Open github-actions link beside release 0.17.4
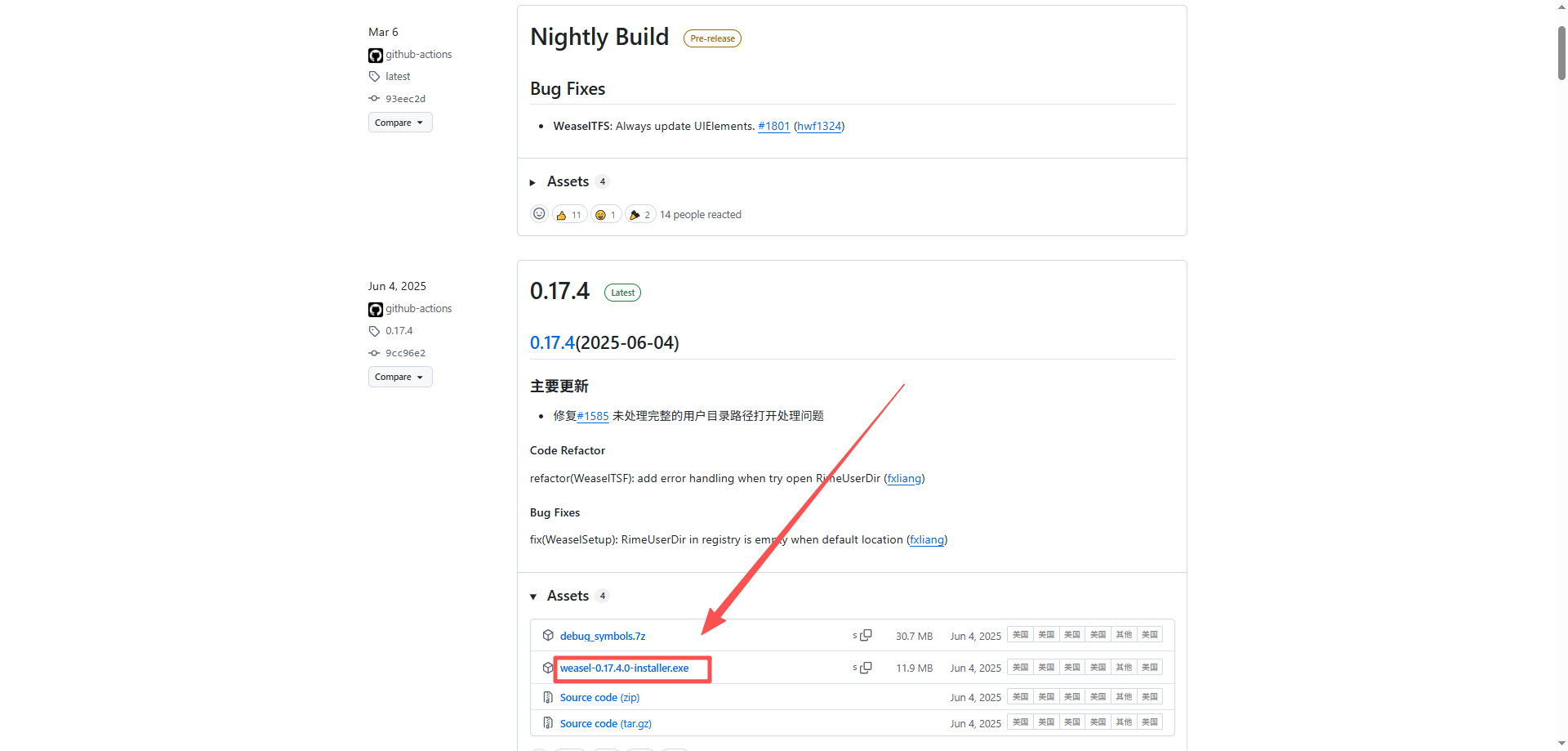The width and height of the screenshot is (1568, 751). (419, 308)
